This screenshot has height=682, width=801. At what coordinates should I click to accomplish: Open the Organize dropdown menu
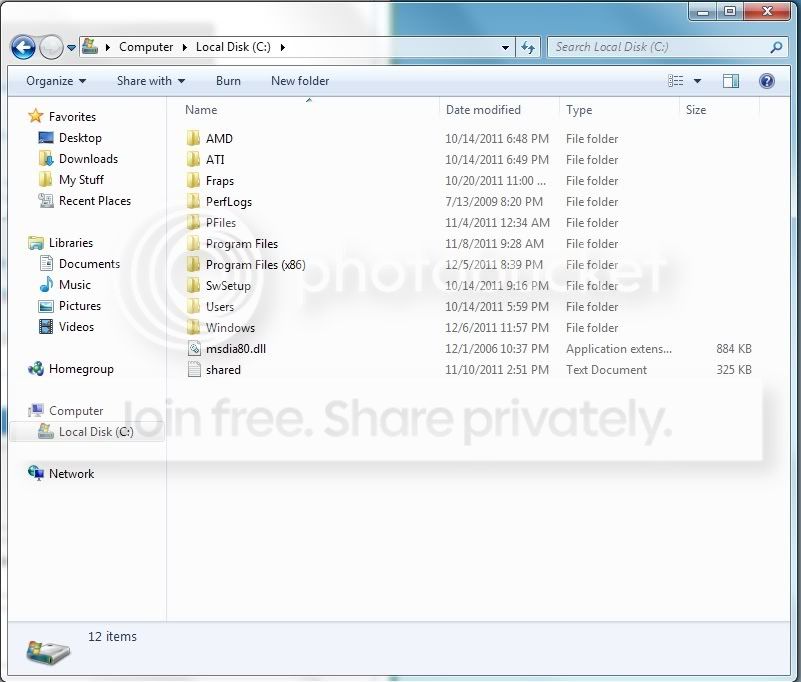56,81
